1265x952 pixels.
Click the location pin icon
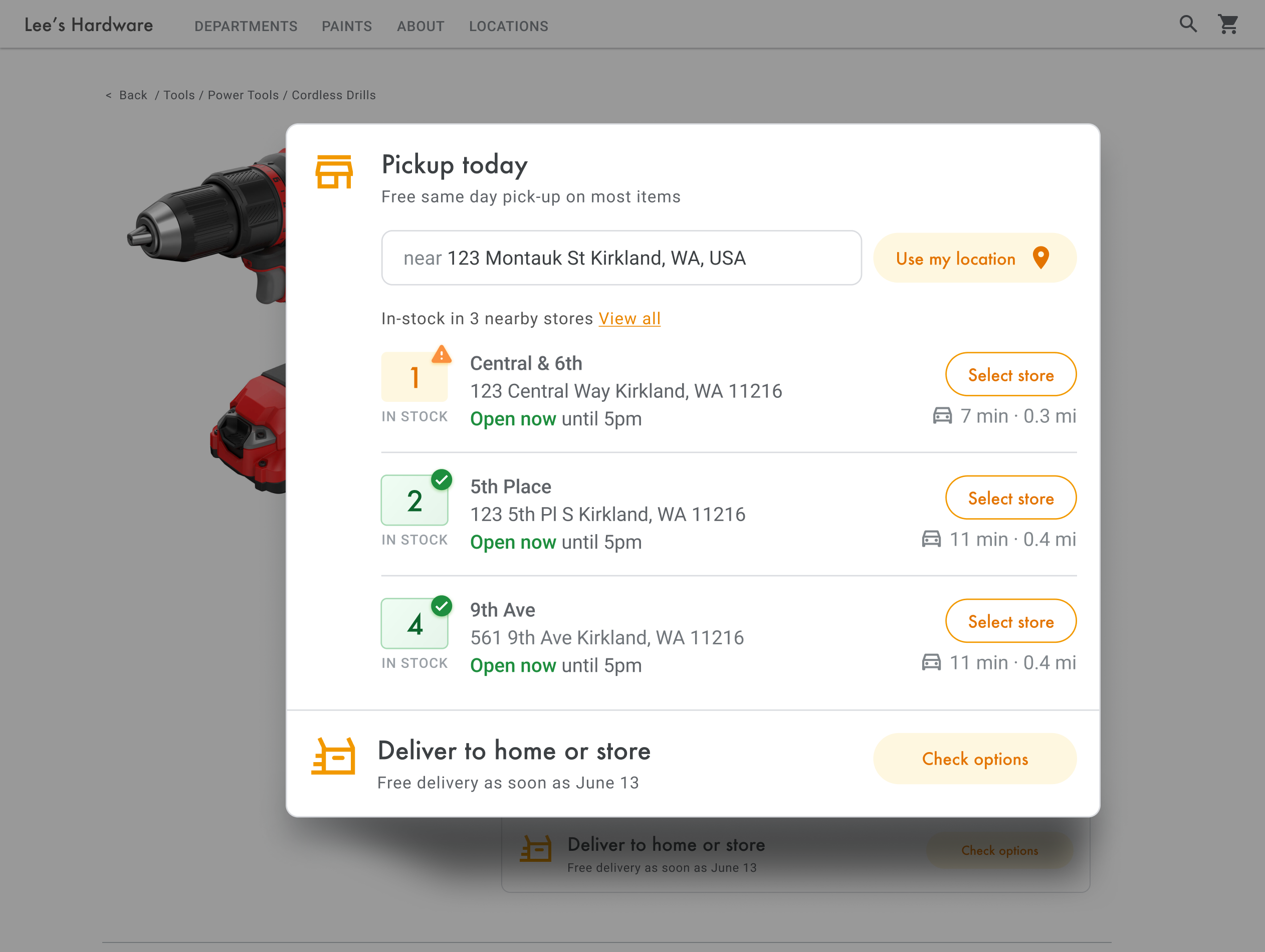point(1041,258)
